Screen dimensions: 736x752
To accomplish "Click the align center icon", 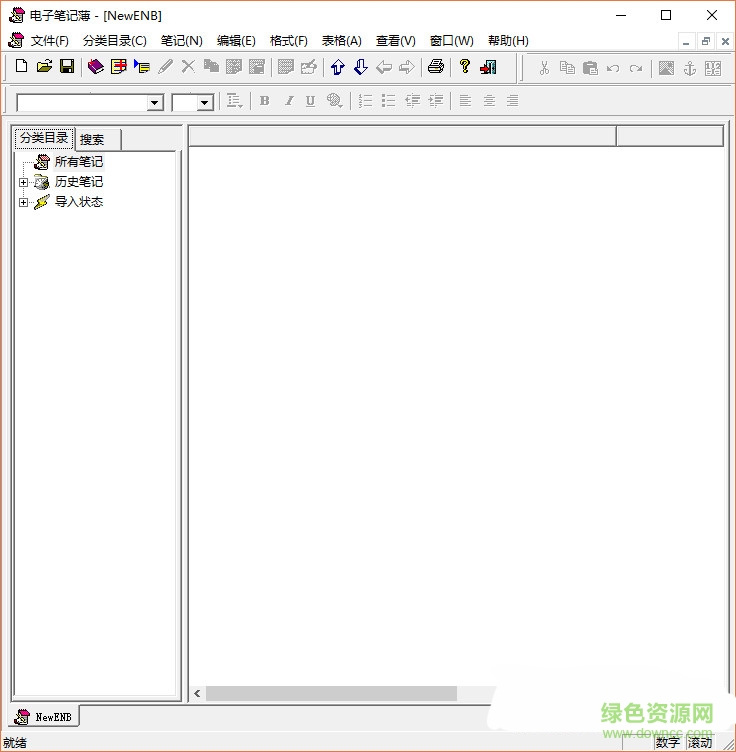I will (489, 101).
